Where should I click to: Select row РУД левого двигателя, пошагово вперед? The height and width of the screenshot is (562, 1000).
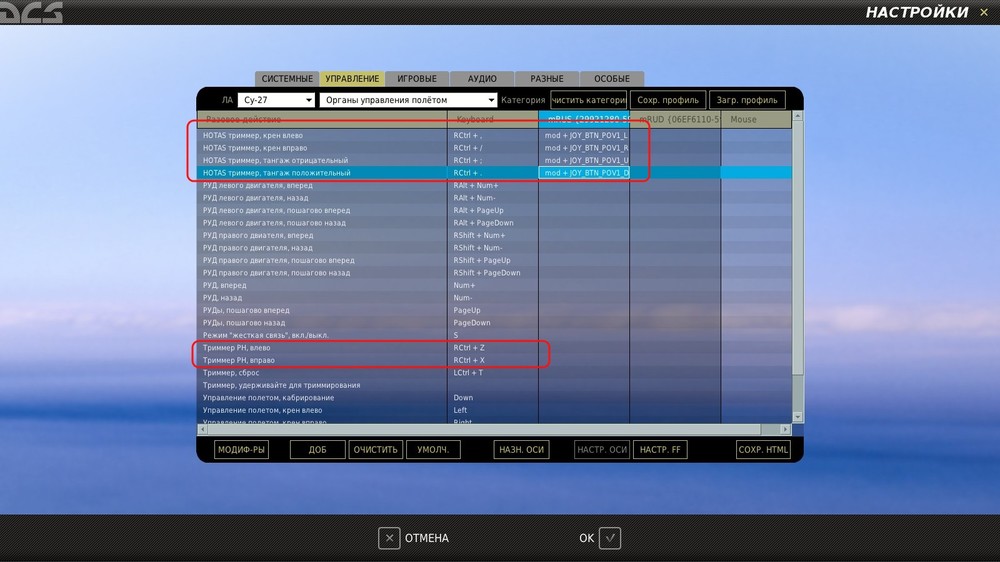point(494,210)
